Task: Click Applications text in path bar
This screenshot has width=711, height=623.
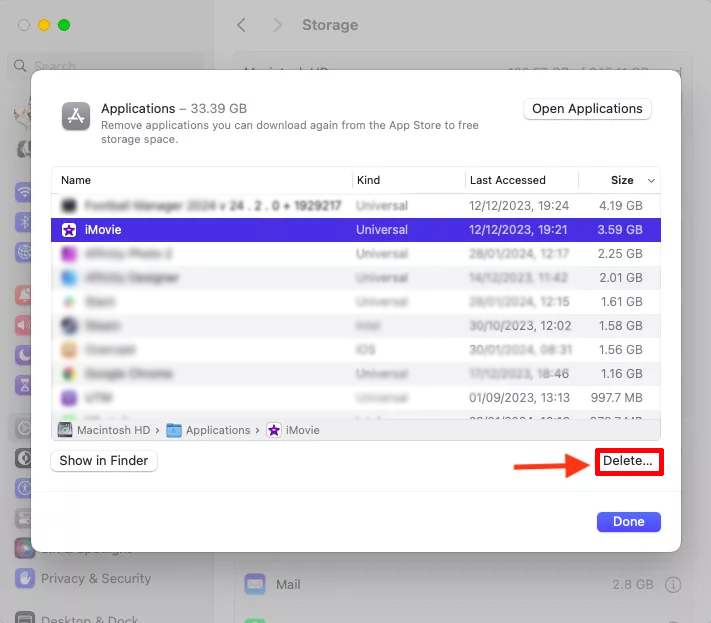Action: (218, 430)
